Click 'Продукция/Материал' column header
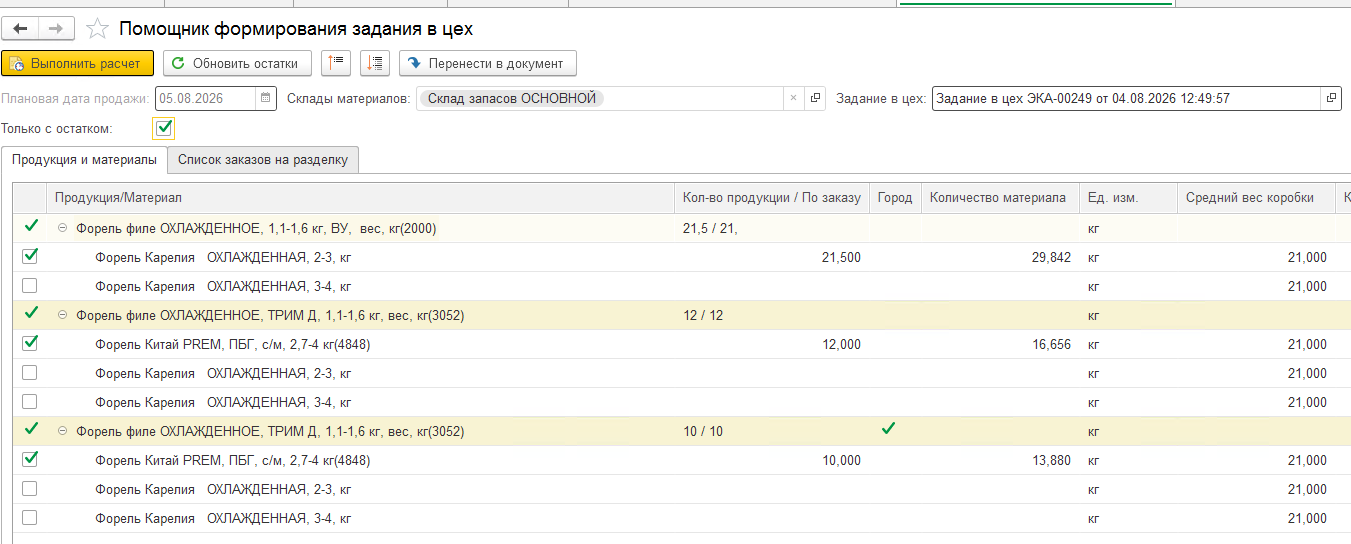Viewport: 1351px width, 544px height. point(361,198)
